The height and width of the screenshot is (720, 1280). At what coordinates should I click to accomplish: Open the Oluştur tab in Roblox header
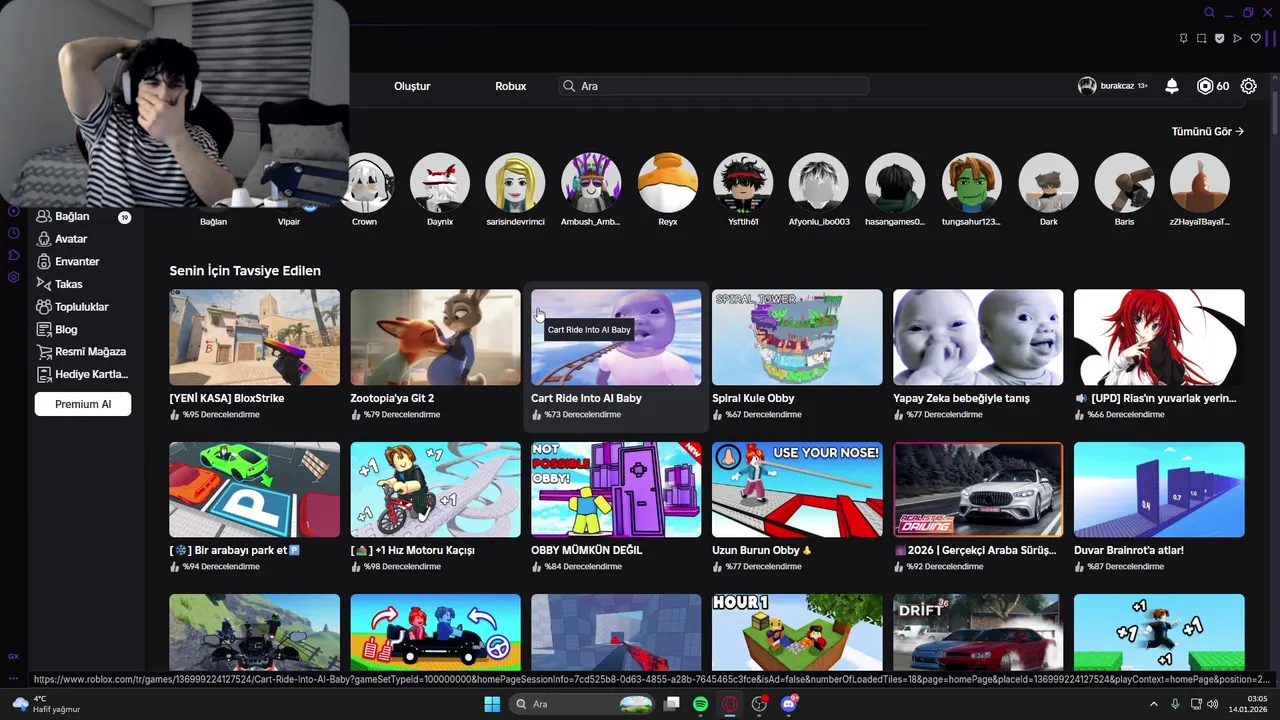point(412,86)
